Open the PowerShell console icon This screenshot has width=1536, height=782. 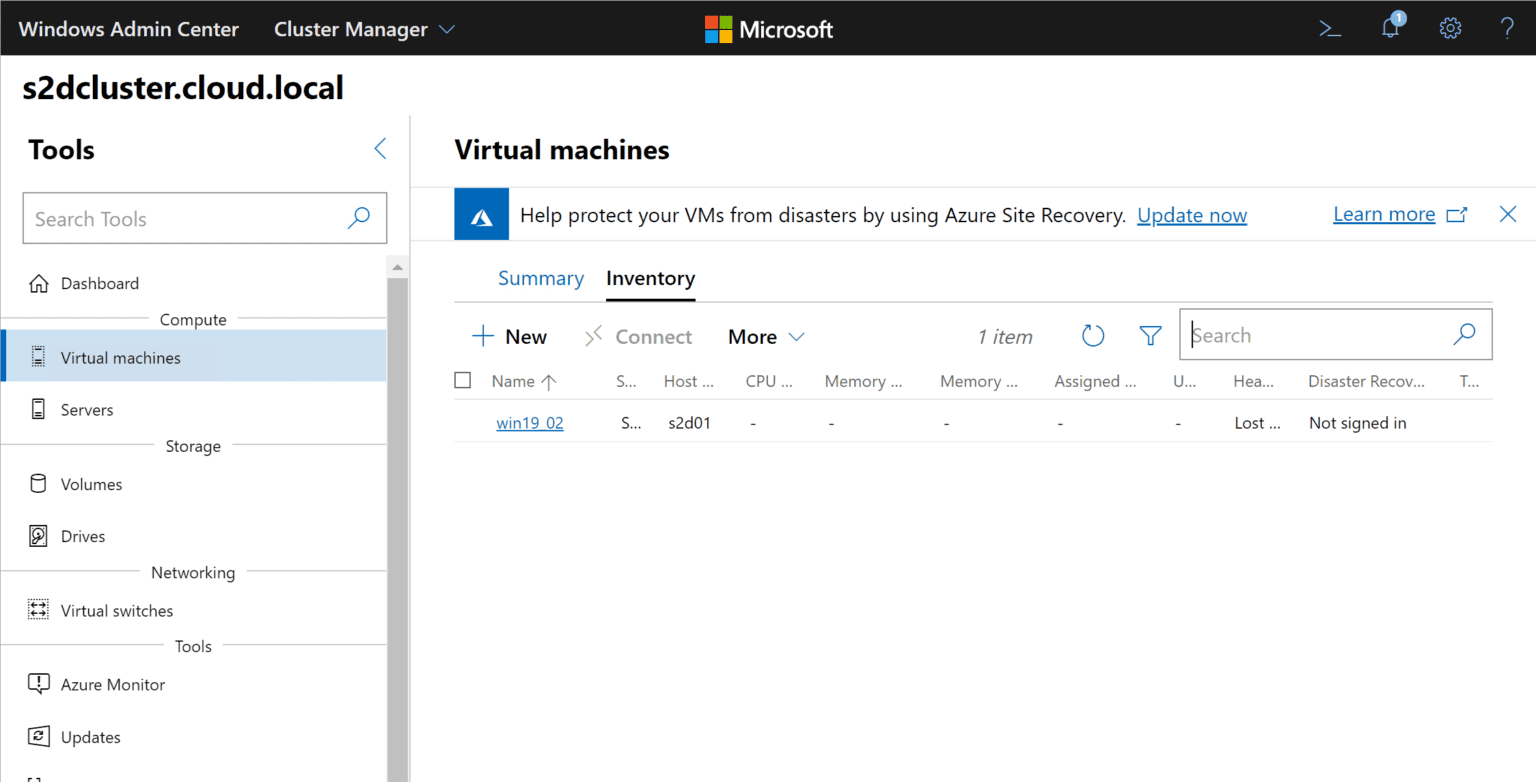[x=1329, y=29]
